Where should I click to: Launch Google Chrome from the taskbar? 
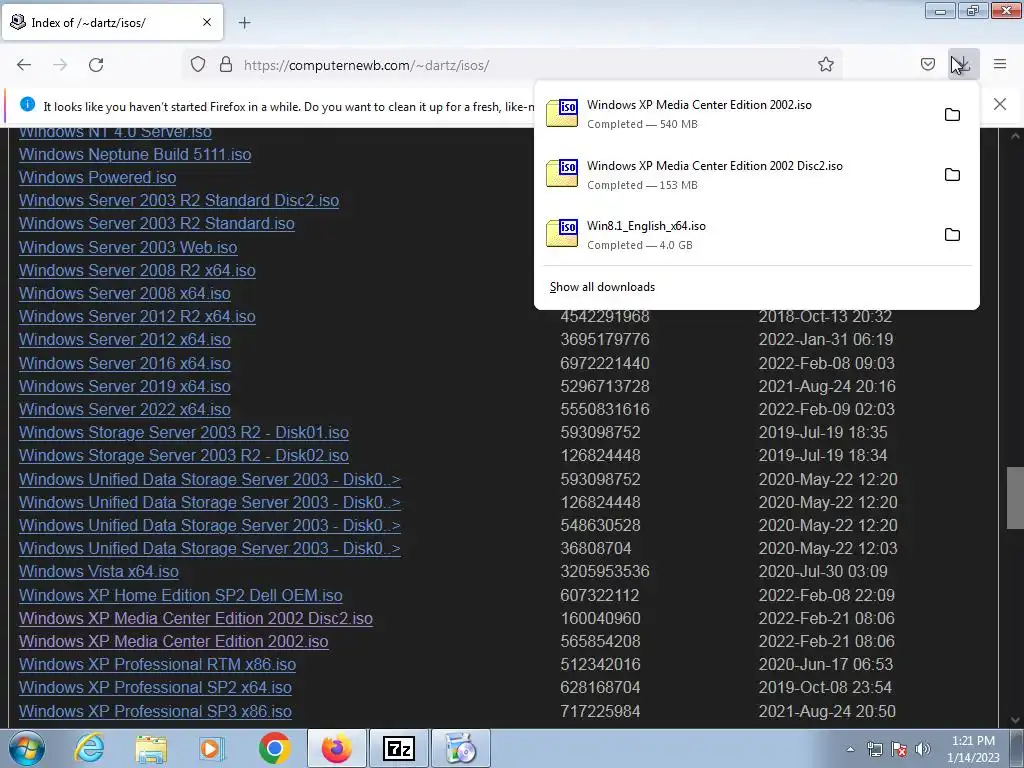(274, 748)
